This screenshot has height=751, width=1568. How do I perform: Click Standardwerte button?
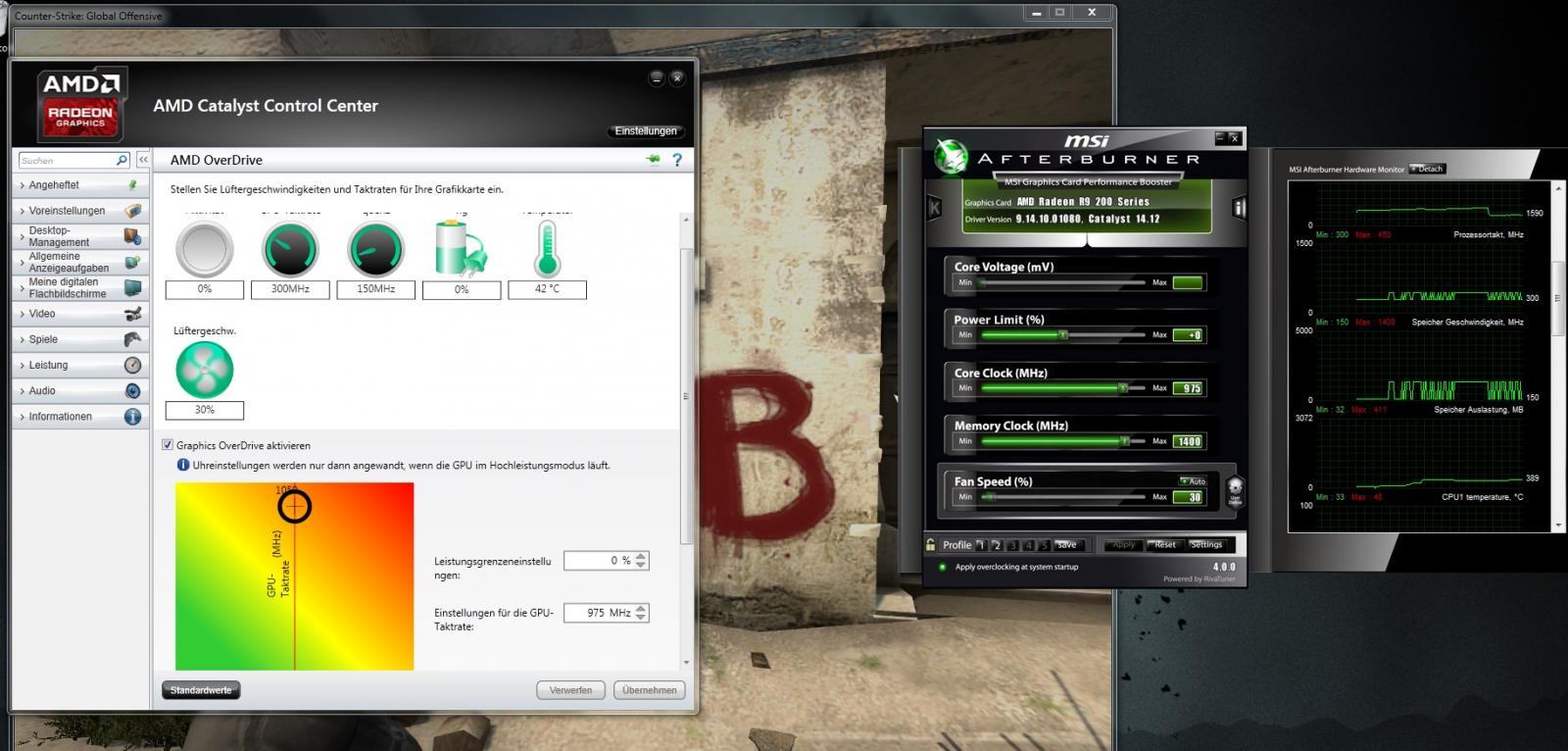(x=201, y=690)
